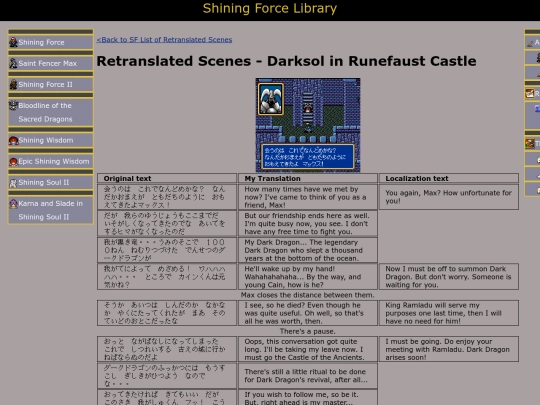
Task: Click the cell 'My Dark Dragon... The legendary Dark Dragon'
Action: click(308, 250)
